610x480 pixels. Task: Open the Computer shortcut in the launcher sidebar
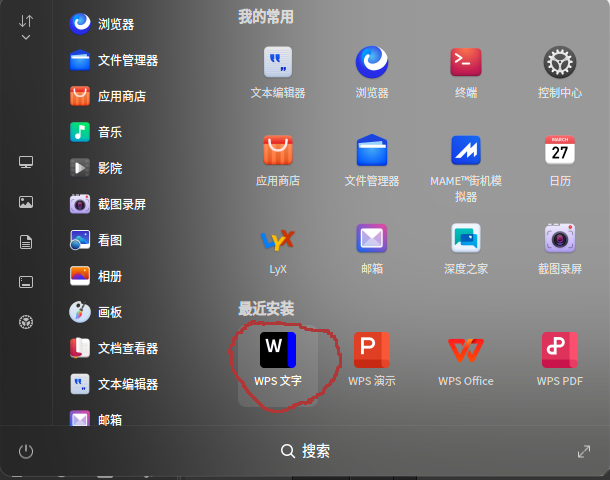[26, 162]
